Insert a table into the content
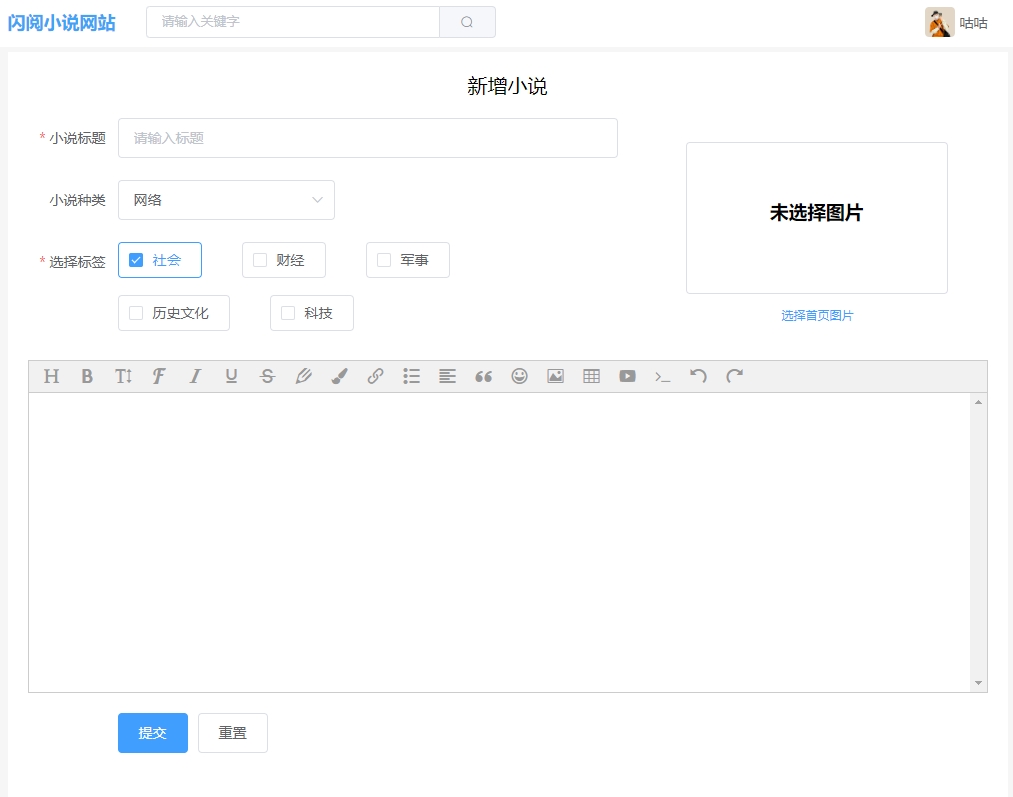This screenshot has height=797, width=1013. point(591,376)
